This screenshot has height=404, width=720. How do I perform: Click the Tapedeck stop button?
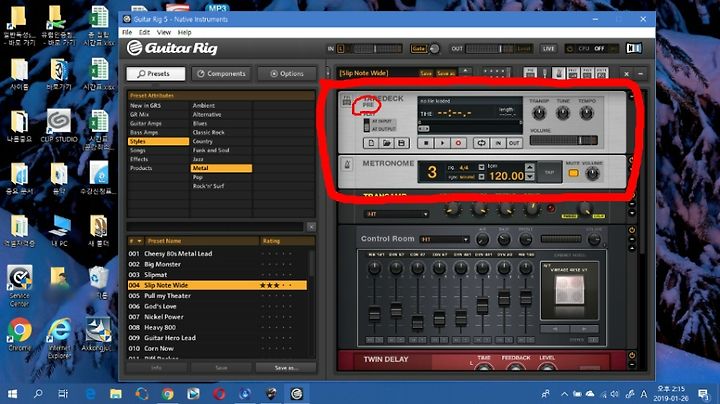pos(426,143)
